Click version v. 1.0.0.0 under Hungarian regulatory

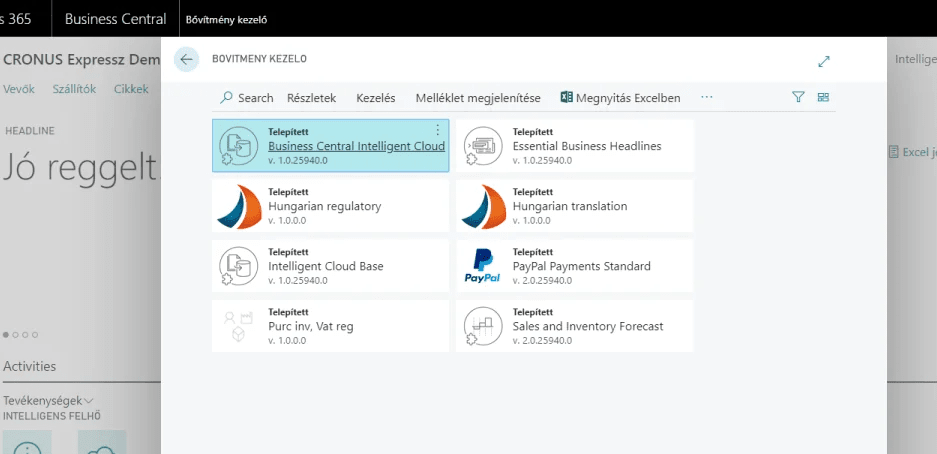click(287, 220)
